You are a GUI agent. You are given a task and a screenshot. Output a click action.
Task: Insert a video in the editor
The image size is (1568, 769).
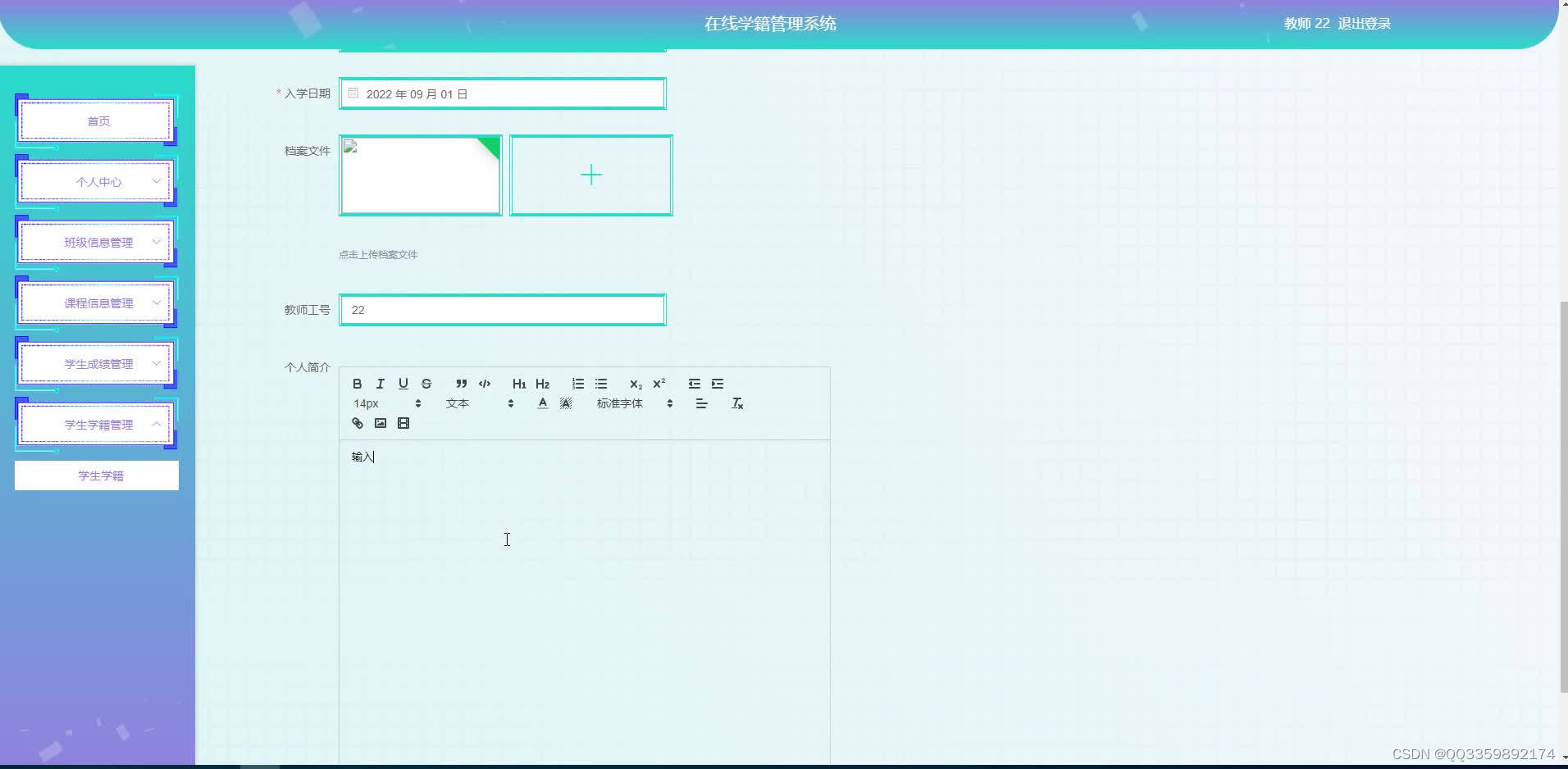click(x=403, y=423)
